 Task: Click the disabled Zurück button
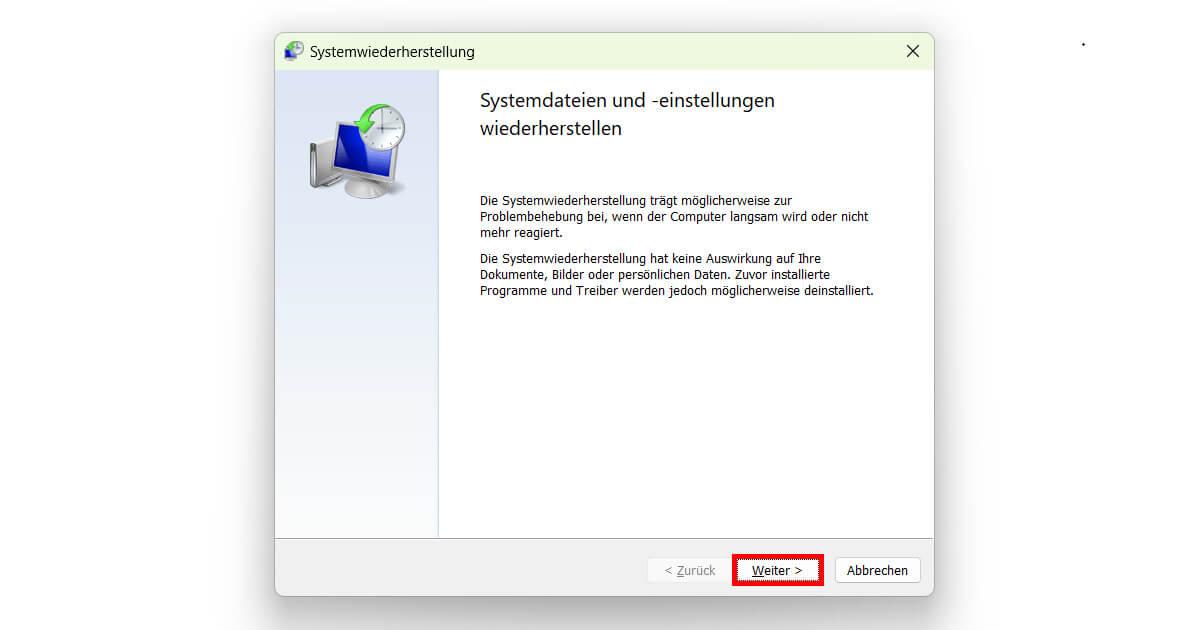click(688, 570)
